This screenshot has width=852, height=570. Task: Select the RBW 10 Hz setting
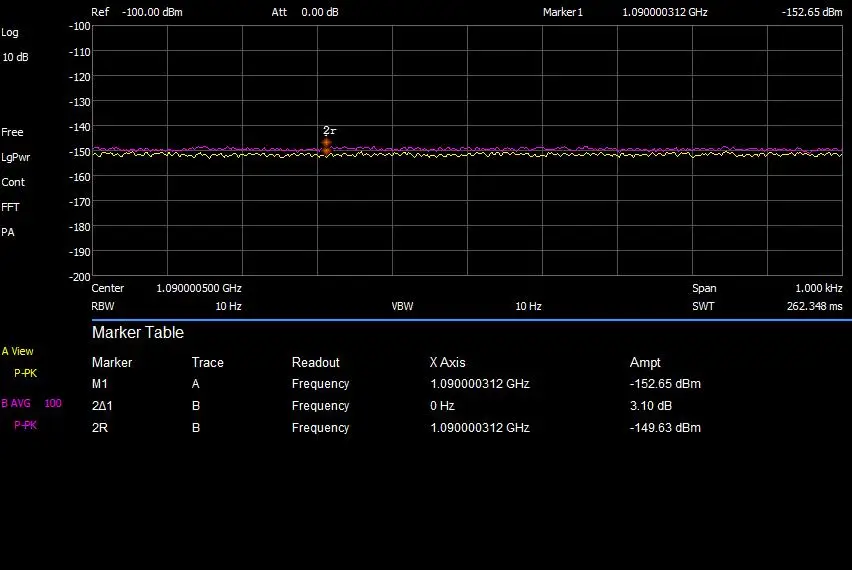point(227,306)
